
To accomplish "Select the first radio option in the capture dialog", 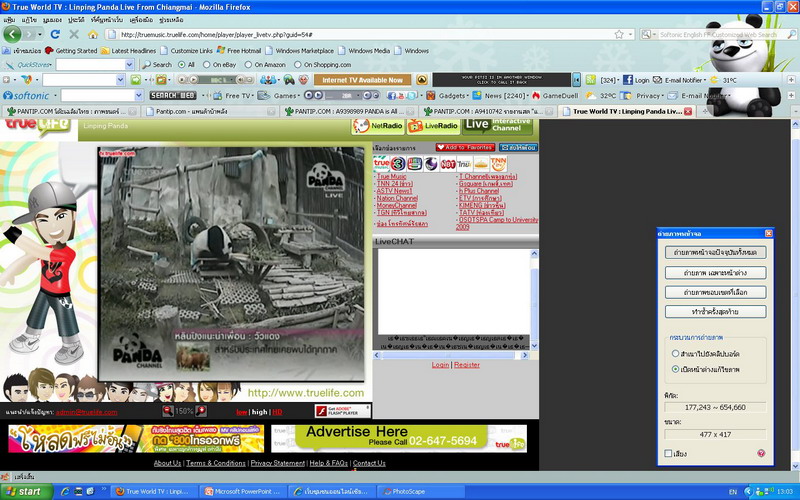I will coord(675,354).
